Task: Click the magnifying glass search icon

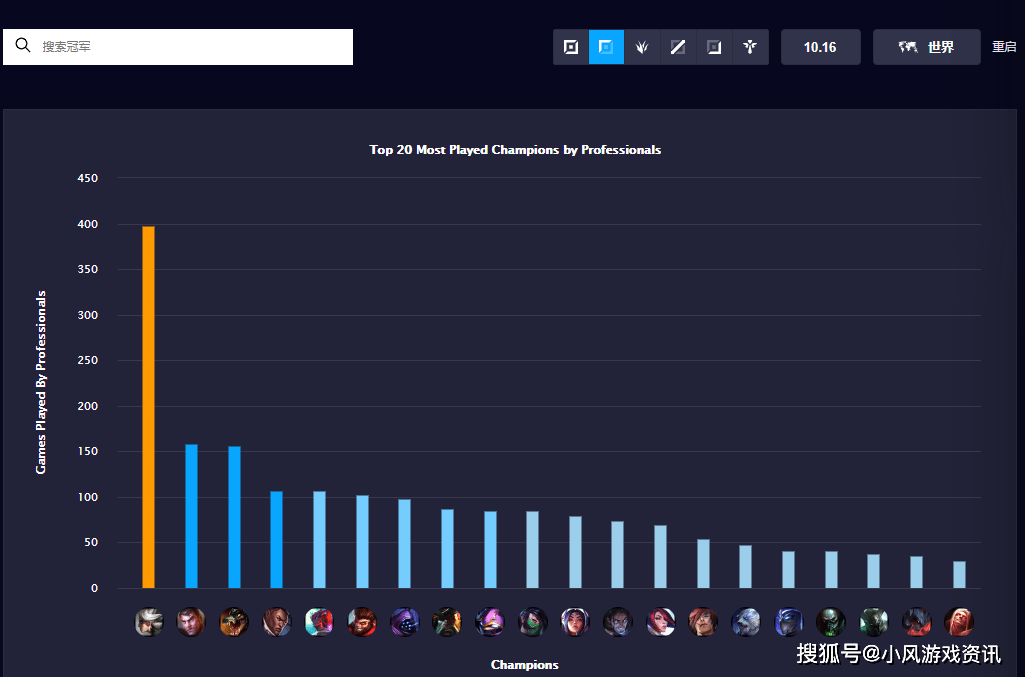Action: tap(23, 46)
